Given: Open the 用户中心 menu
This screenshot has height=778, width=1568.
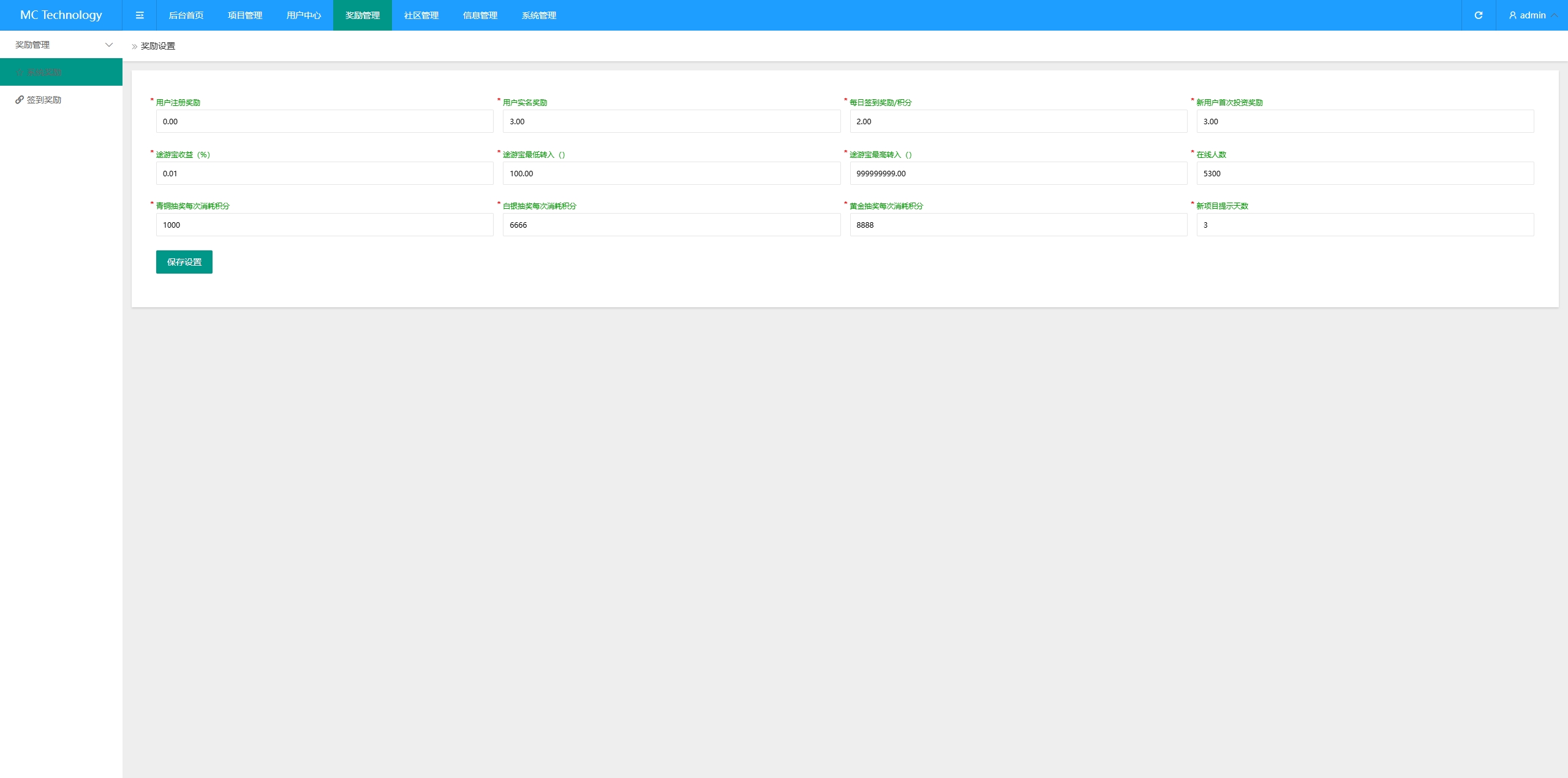Looking at the screenshot, I should click(x=304, y=15).
